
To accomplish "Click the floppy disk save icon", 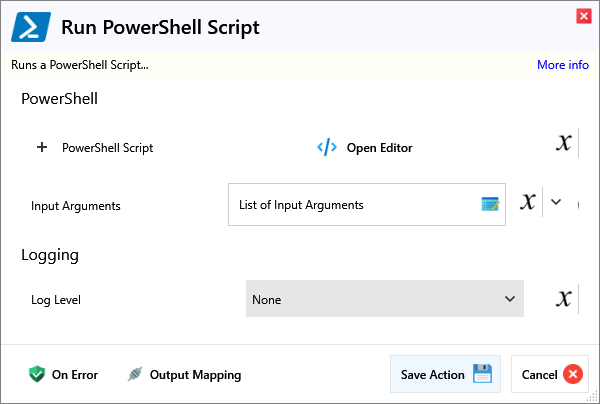I will 482,375.
